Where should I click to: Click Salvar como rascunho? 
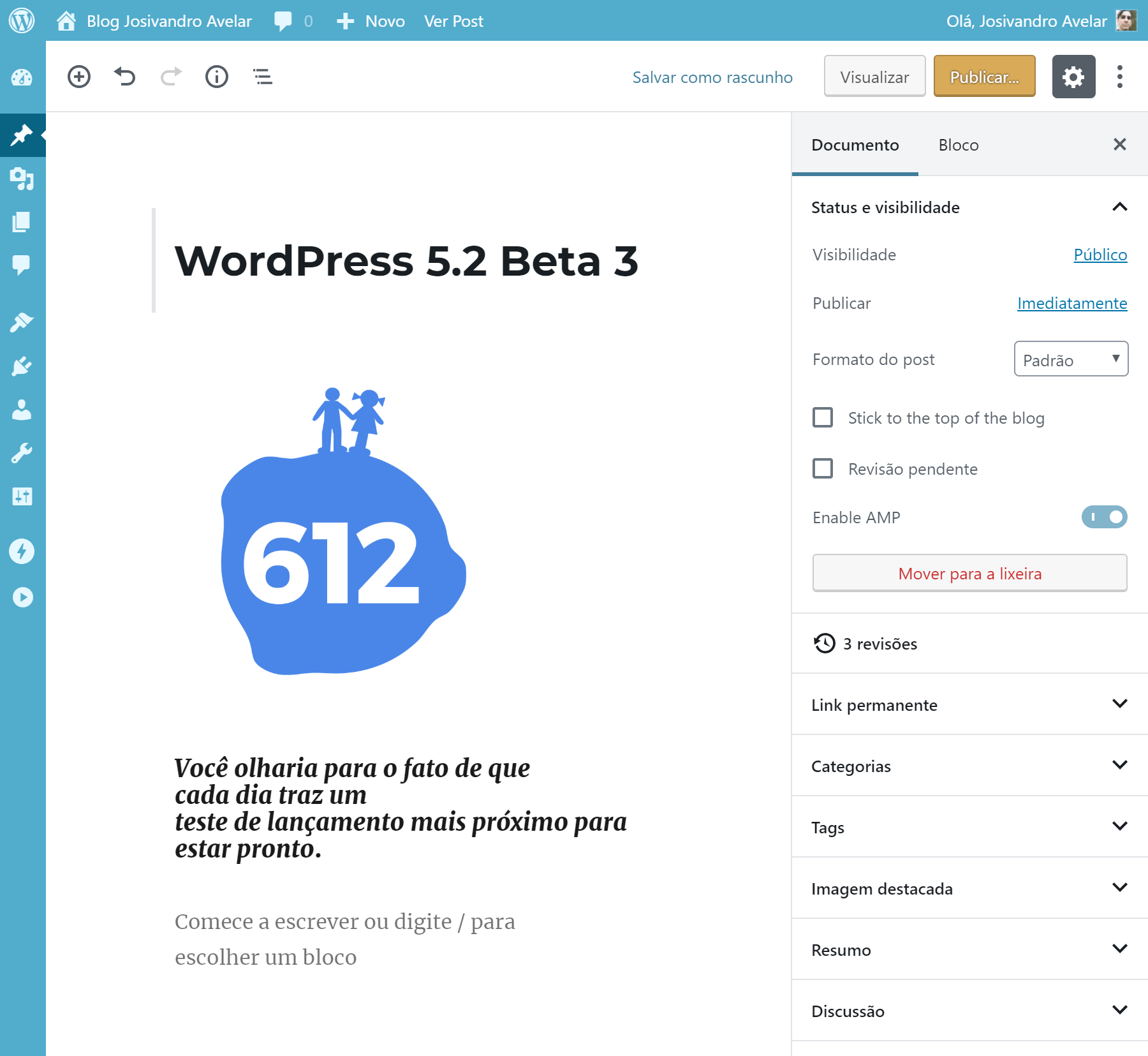[712, 77]
